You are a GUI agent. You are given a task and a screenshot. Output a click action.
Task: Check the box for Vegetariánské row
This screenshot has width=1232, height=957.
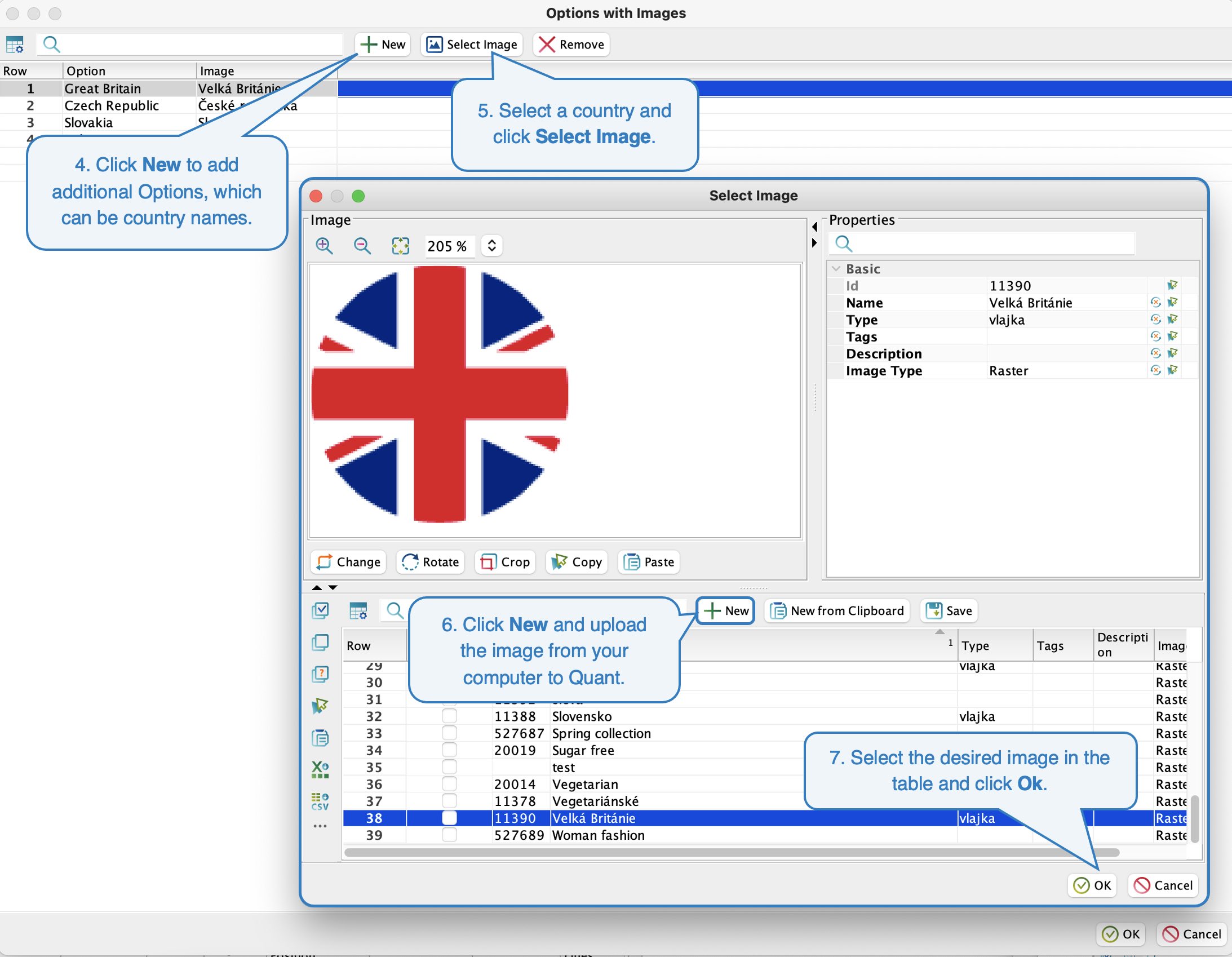pos(450,801)
